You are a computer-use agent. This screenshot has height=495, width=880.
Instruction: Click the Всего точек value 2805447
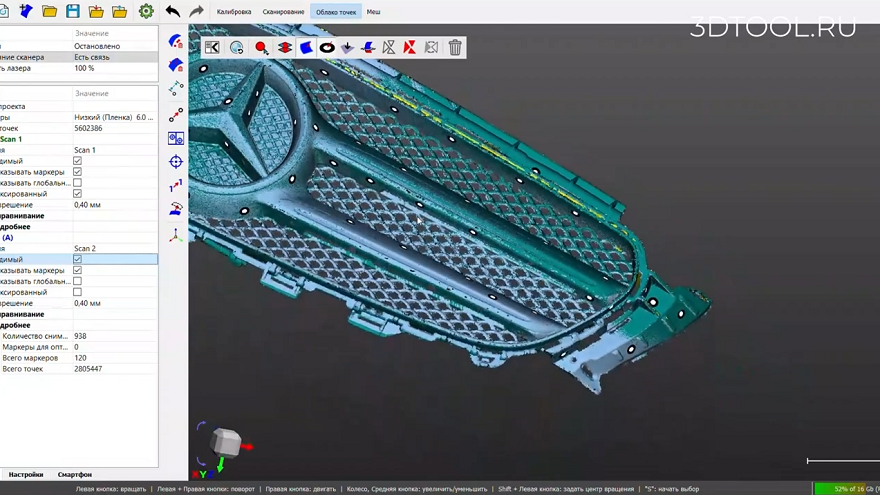(x=88, y=369)
